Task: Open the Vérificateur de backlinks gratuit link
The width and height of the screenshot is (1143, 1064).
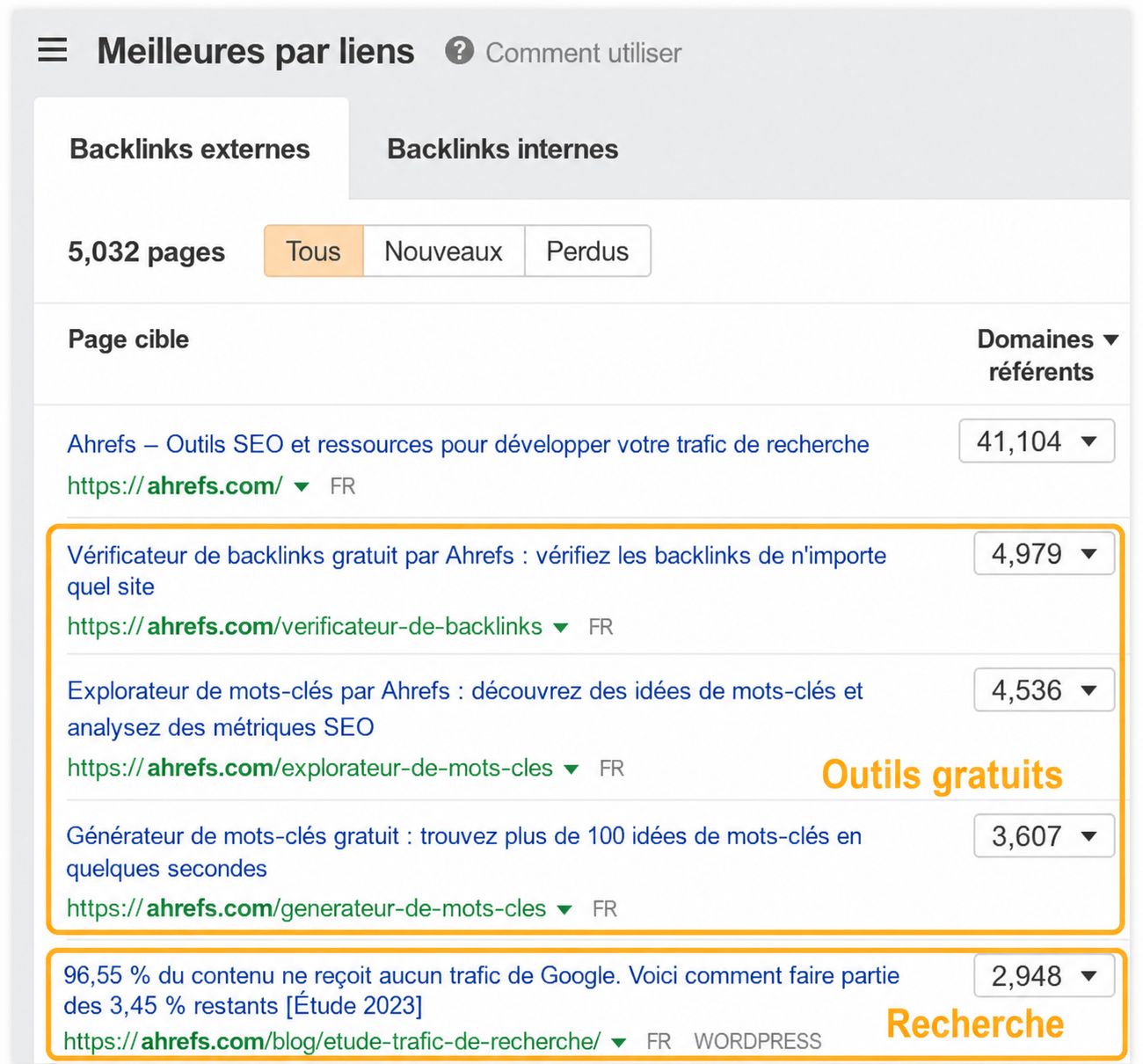Action: pyautogui.click(x=477, y=571)
